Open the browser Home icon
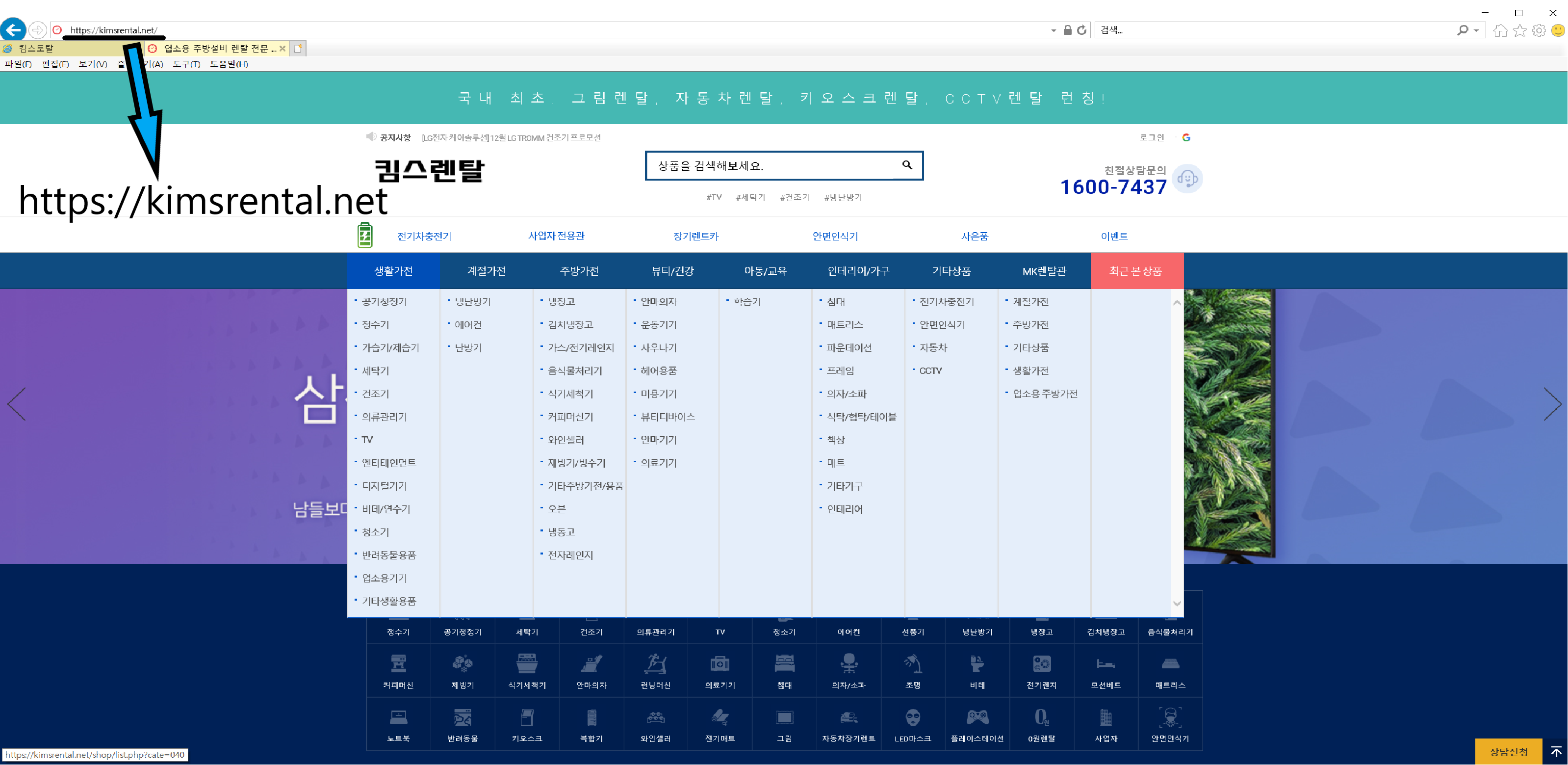Image resolution: width=1568 pixels, height=765 pixels. tap(1501, 30)
